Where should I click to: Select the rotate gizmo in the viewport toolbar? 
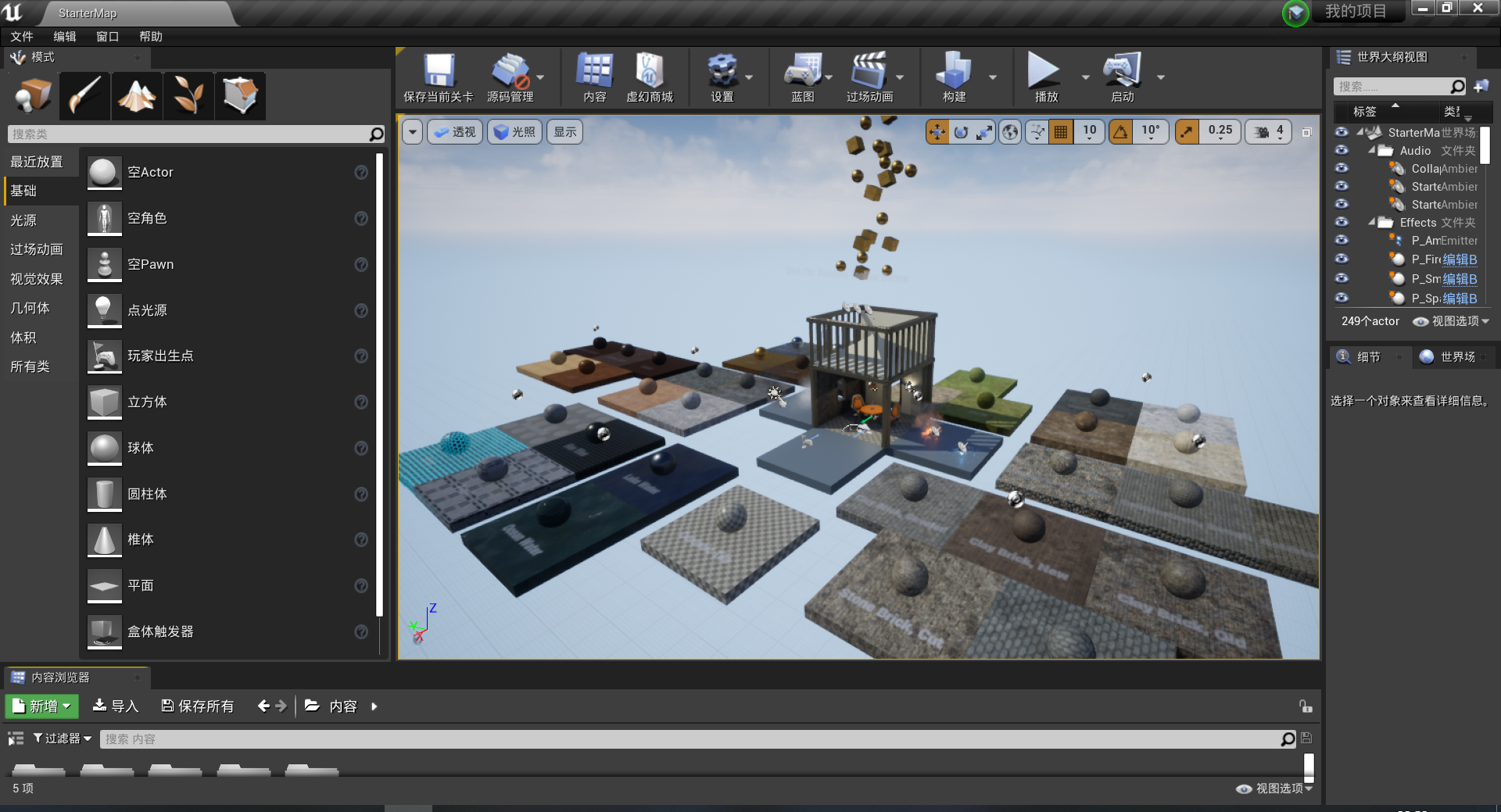tap(961, 131)
